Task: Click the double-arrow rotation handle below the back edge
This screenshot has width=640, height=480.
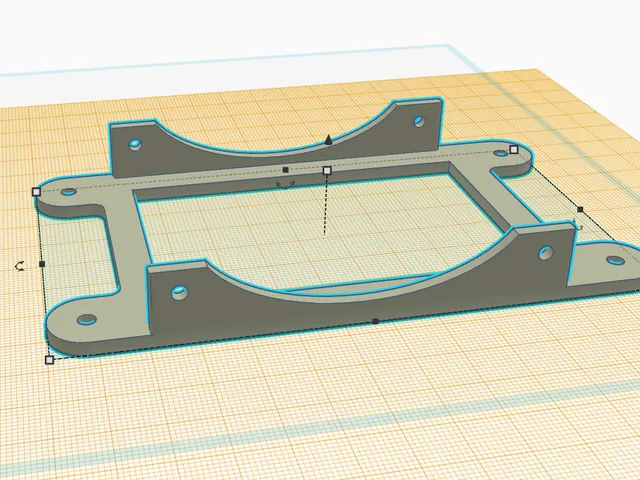Action: (285, 185)
